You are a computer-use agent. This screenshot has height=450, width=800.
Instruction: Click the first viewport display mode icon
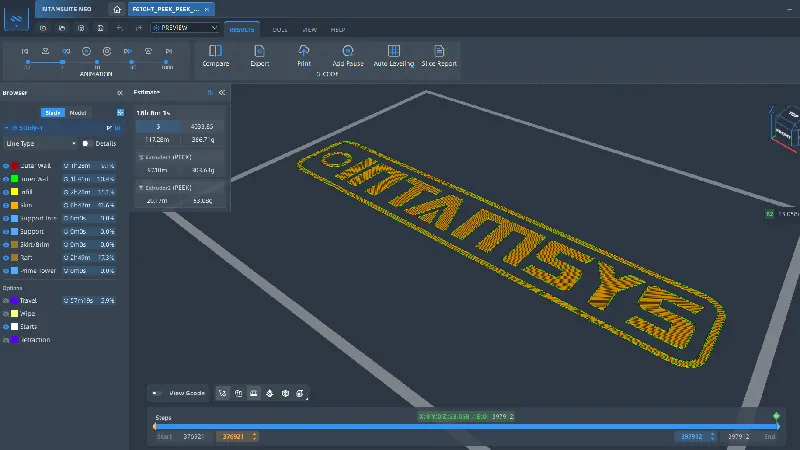222,393
